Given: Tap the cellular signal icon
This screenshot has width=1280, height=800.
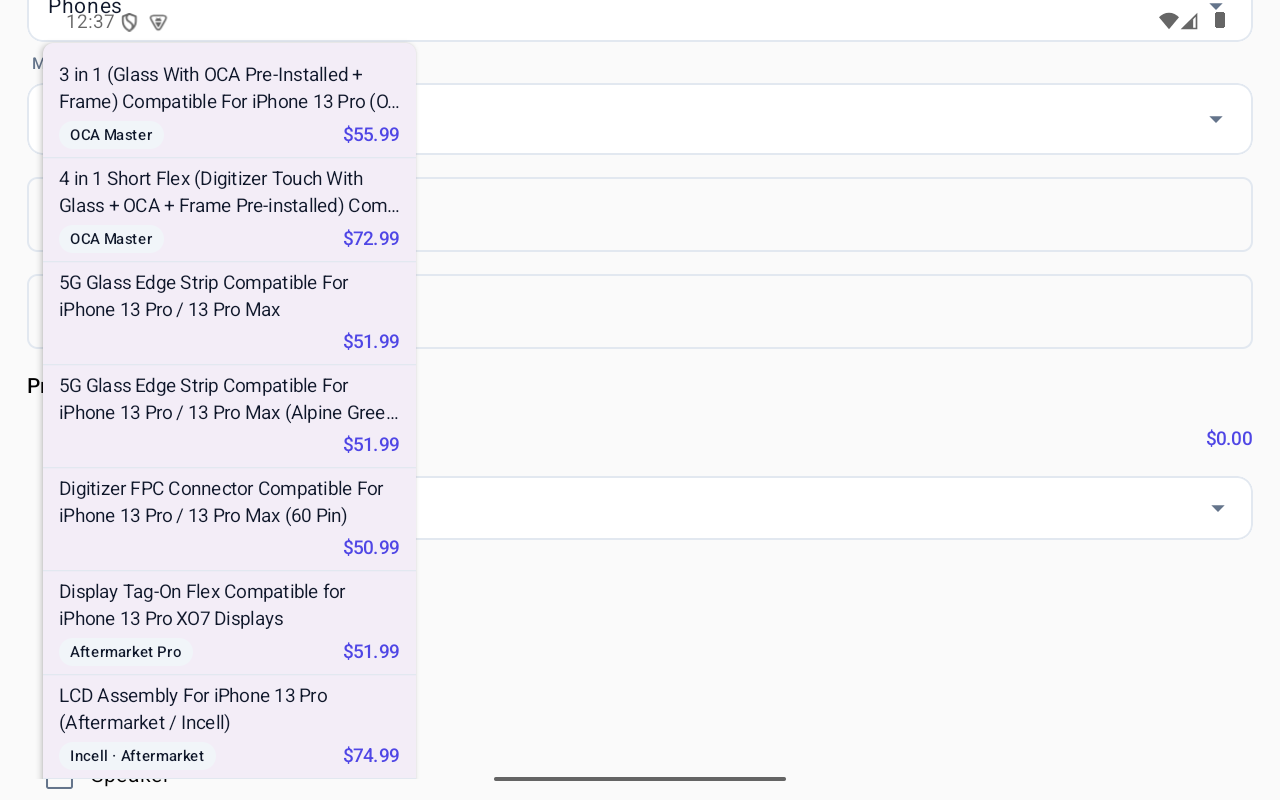Looking at the screenshot, I should (x=1189, y=21).
